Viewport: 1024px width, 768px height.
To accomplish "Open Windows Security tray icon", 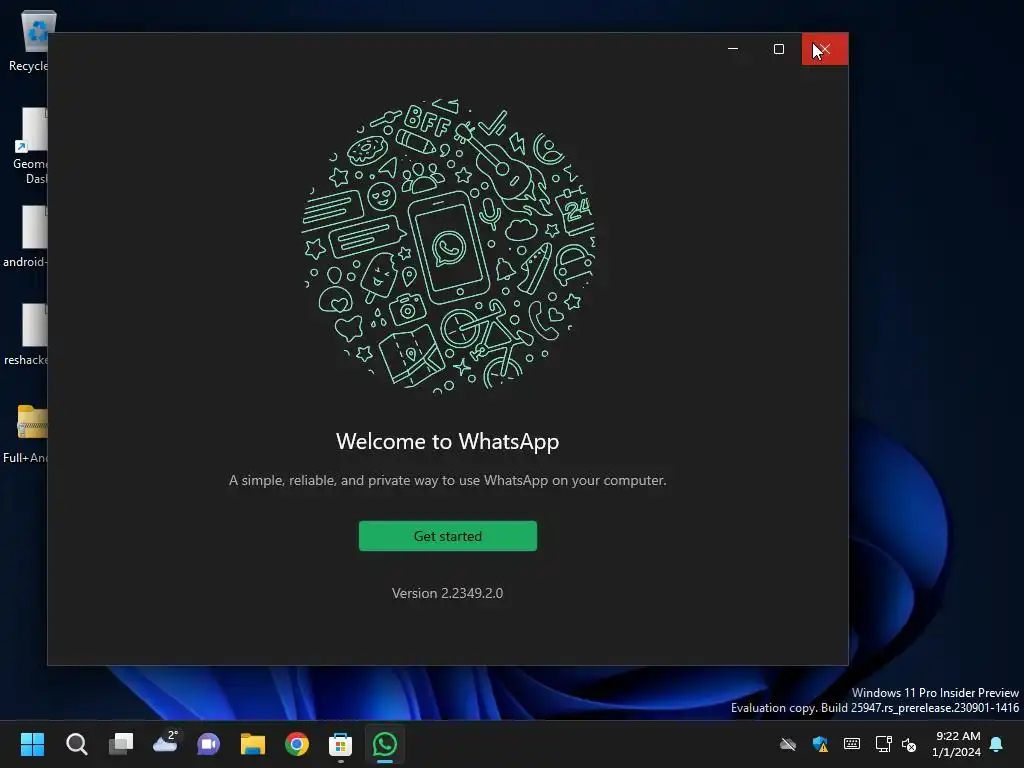I will (x=820, y=744).
